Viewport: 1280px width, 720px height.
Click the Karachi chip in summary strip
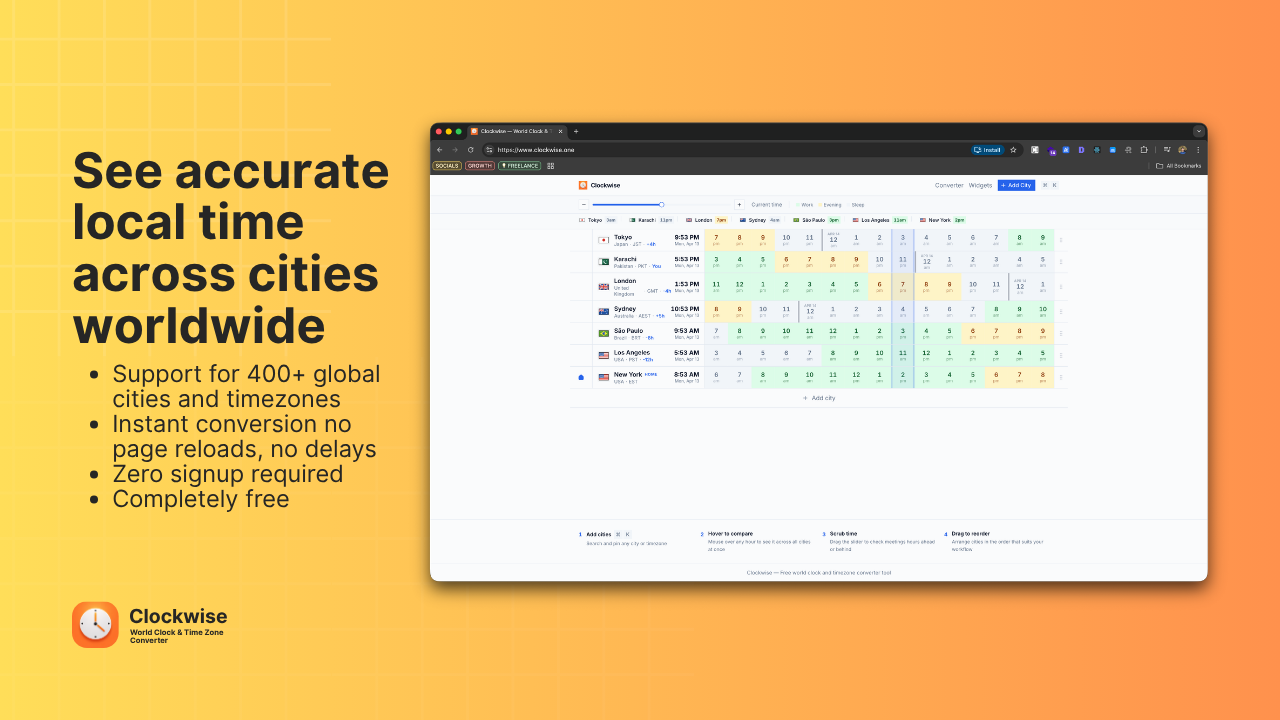(x=651, y=220)
